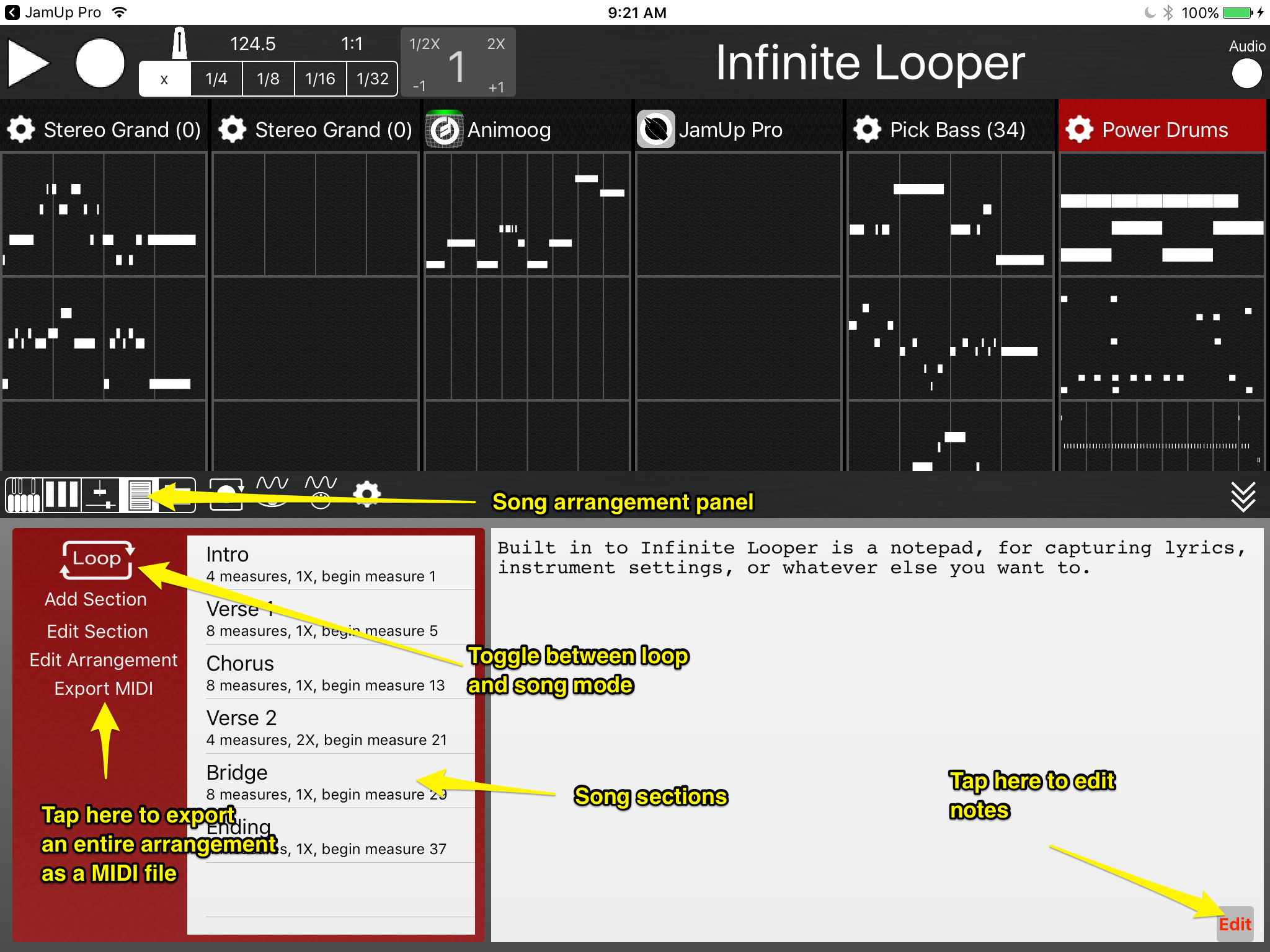The width and height of the screenshot is (1270, 952).
Task: Select 1/32 quantize setting
Action: click(372, 79)
